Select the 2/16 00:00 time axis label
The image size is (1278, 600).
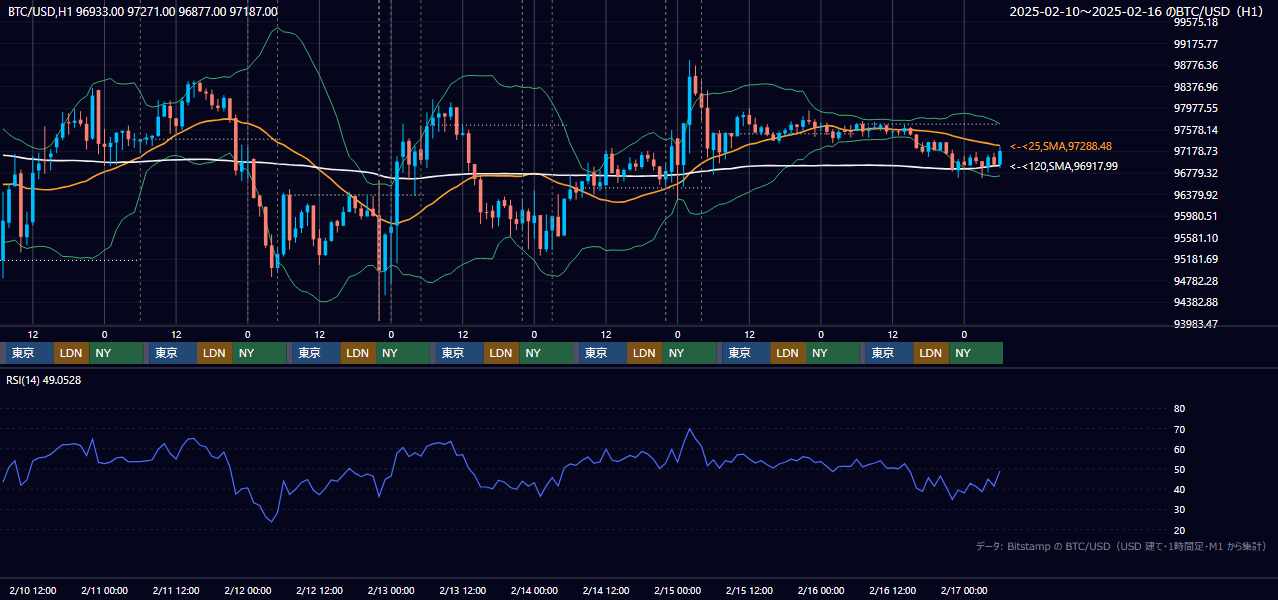[x=821, y=590]
